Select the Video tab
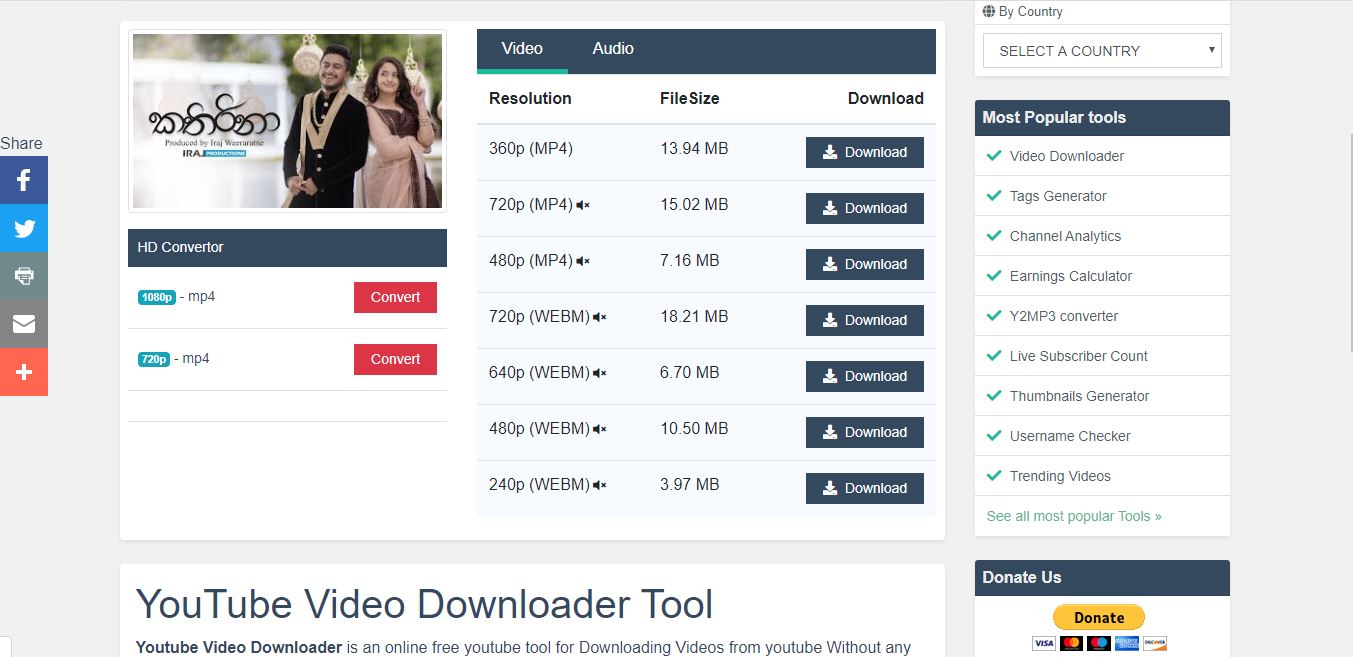The width and height of the screenshot is (1353, 657). pyautogui.click(x=522, y=49)
